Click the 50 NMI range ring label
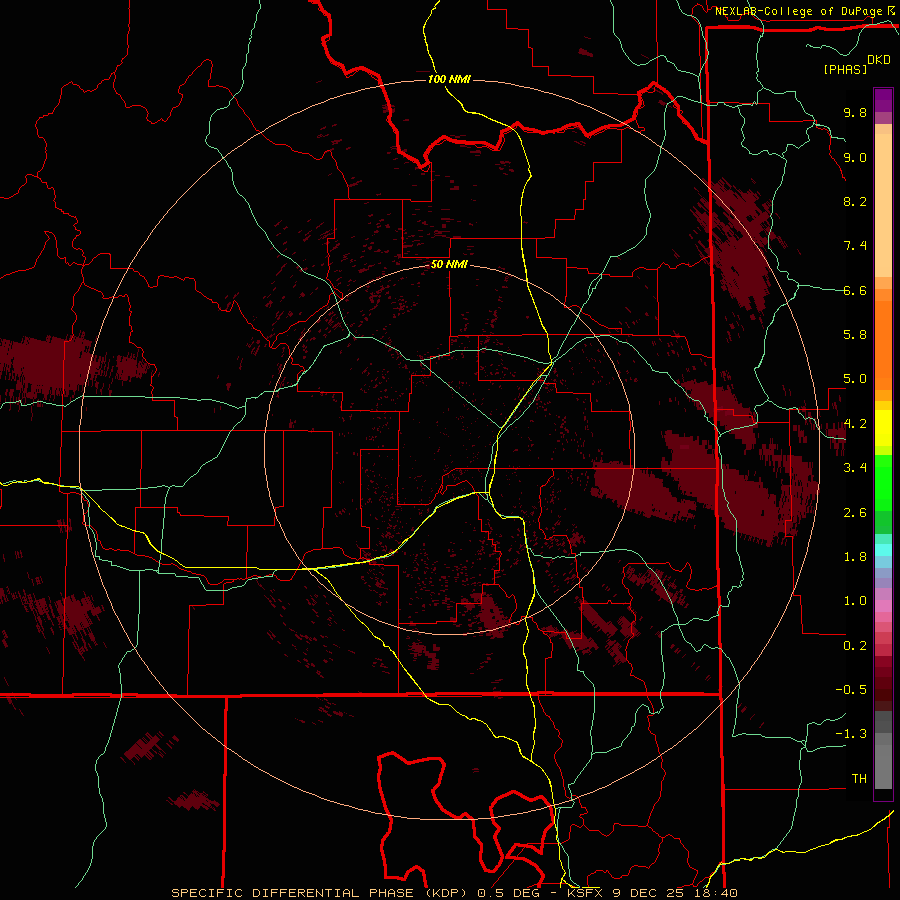The image size is (900, 900). click(449, 264)
